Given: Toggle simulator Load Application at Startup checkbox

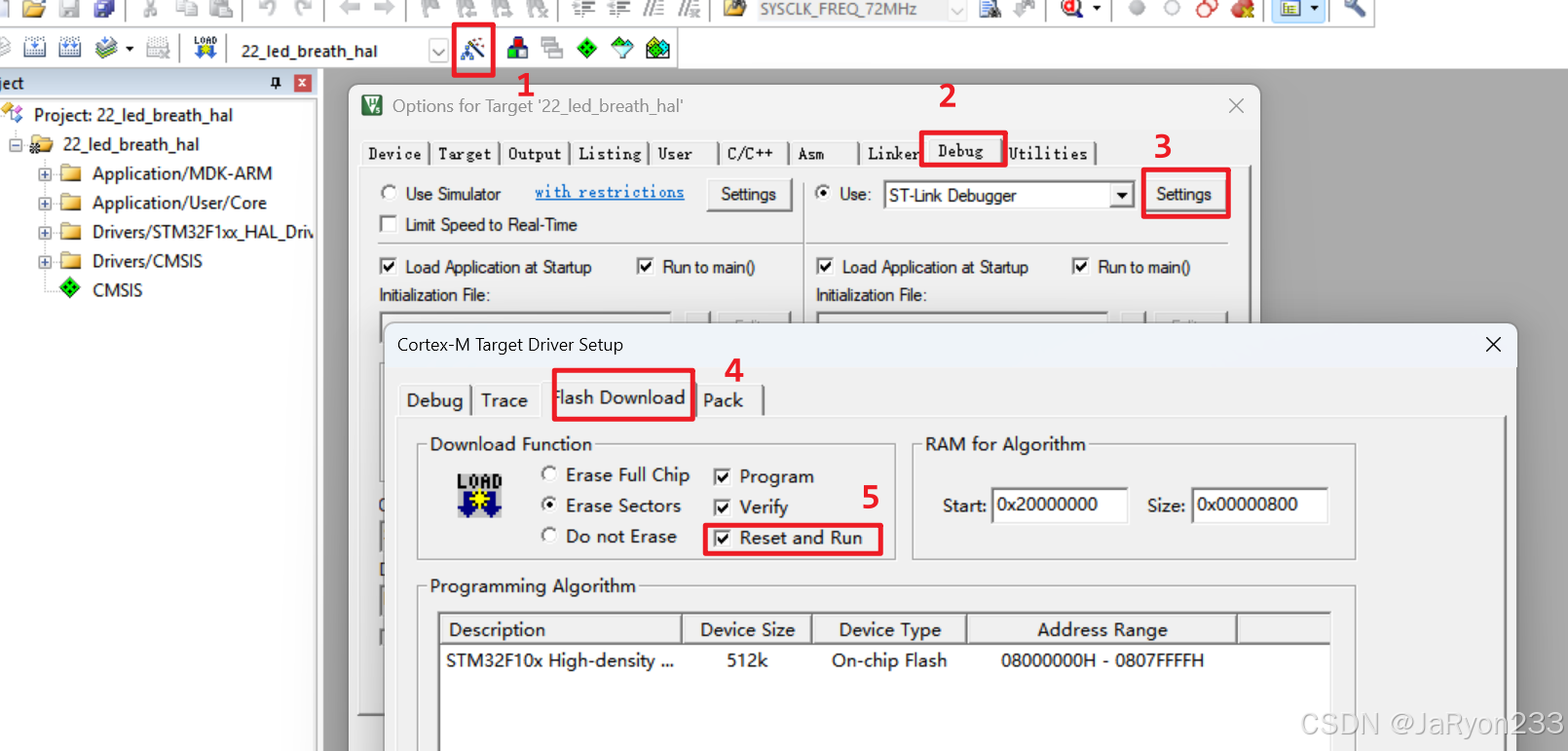Looking at the screenshot, I should coord(388,266).
